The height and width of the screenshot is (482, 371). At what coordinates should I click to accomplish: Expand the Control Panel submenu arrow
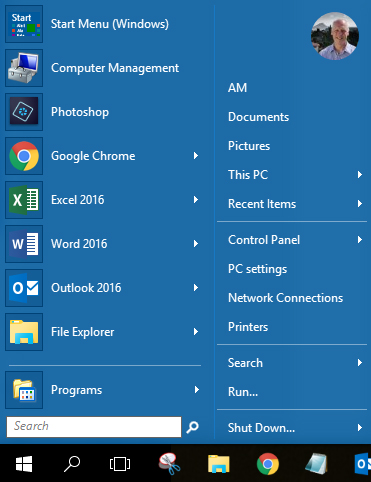(x=360, y=239)
